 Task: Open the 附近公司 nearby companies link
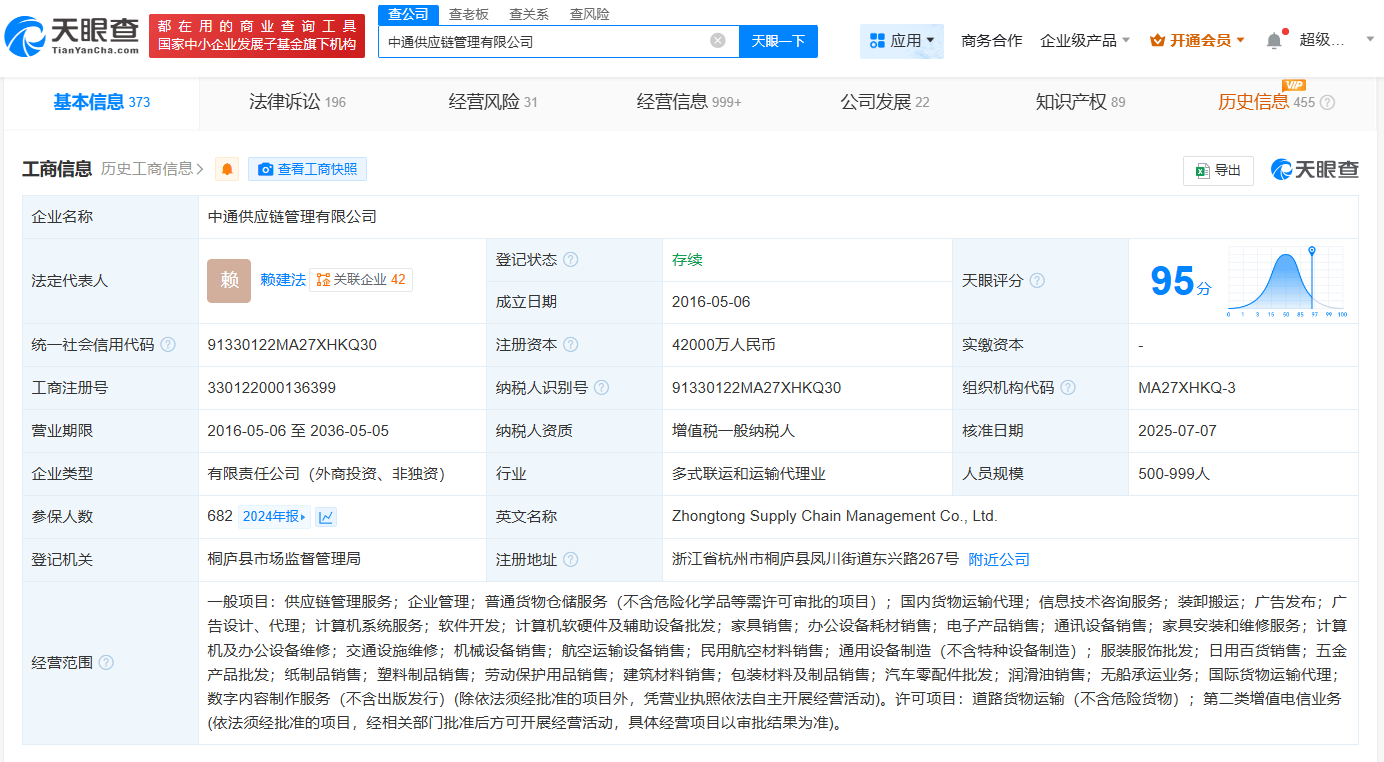point(999,560)
